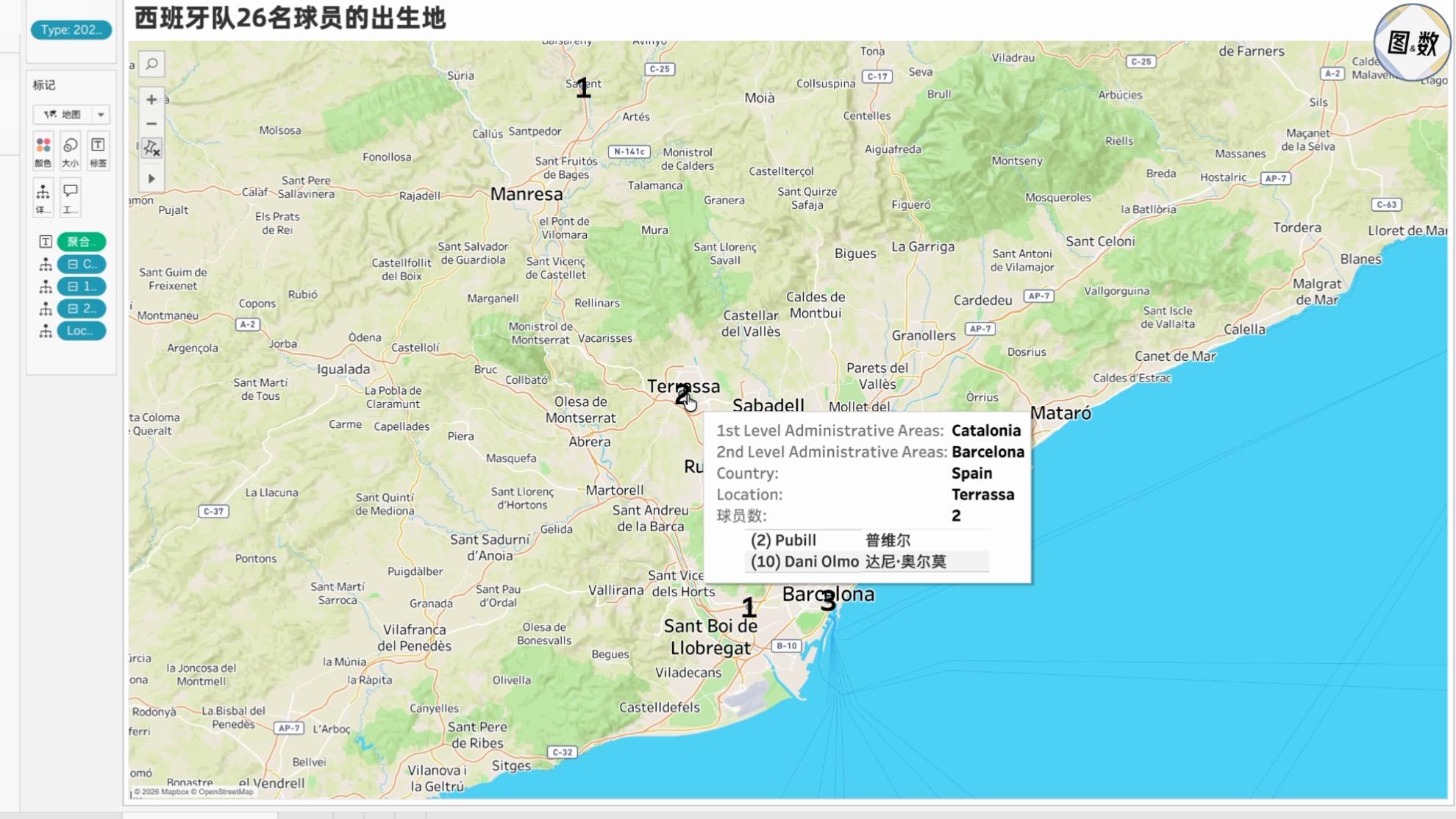Collapse the C.. hierarchy pill

coord(73,264)
